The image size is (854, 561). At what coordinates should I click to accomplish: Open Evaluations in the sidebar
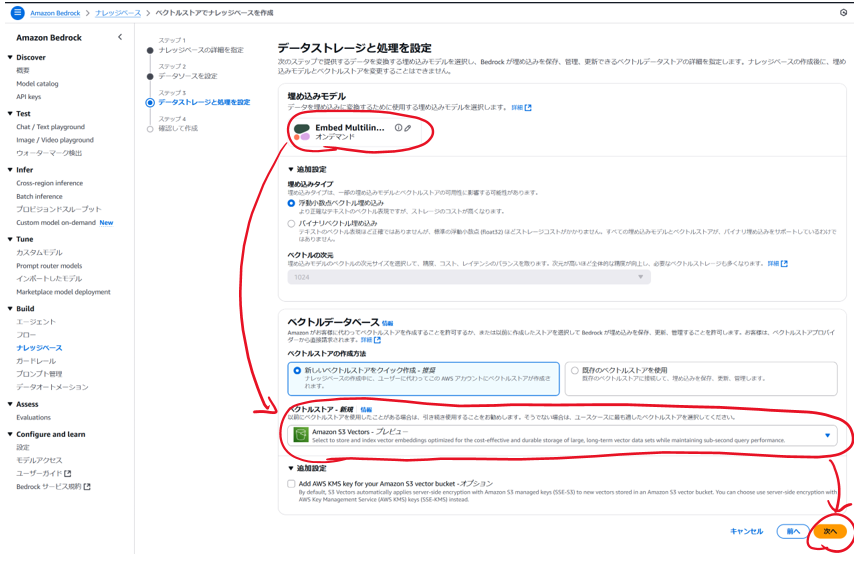click(x=33, y=417)
